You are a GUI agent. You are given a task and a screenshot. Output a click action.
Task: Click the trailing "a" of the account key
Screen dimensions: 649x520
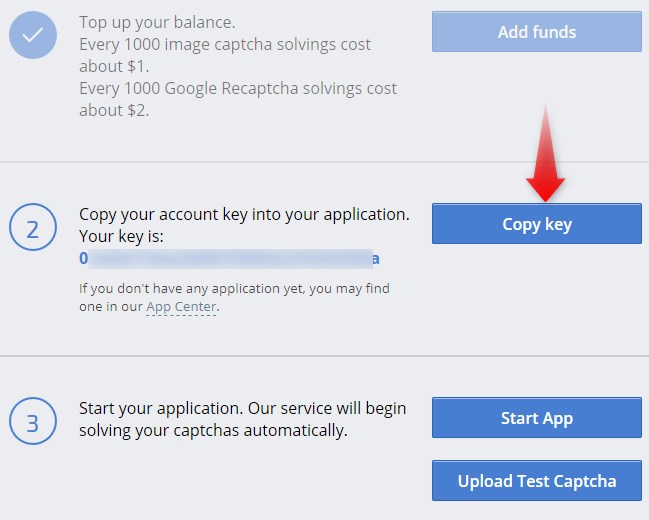pos(375,259)
